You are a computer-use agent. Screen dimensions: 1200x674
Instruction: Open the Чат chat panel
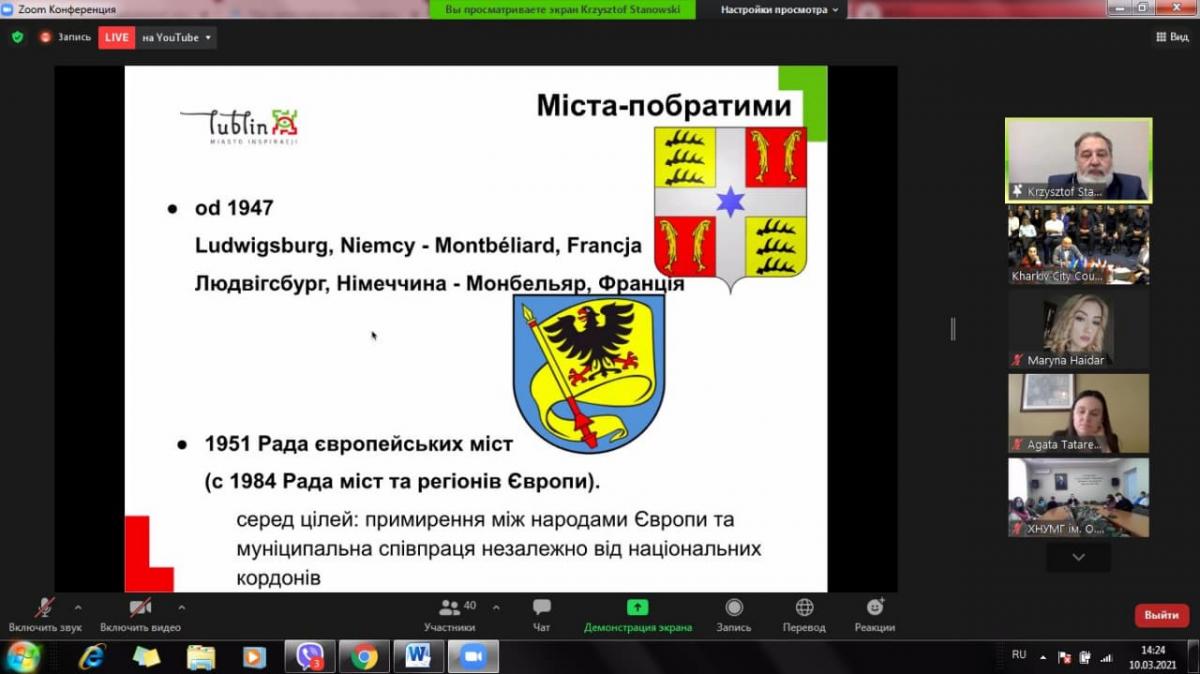542,615
